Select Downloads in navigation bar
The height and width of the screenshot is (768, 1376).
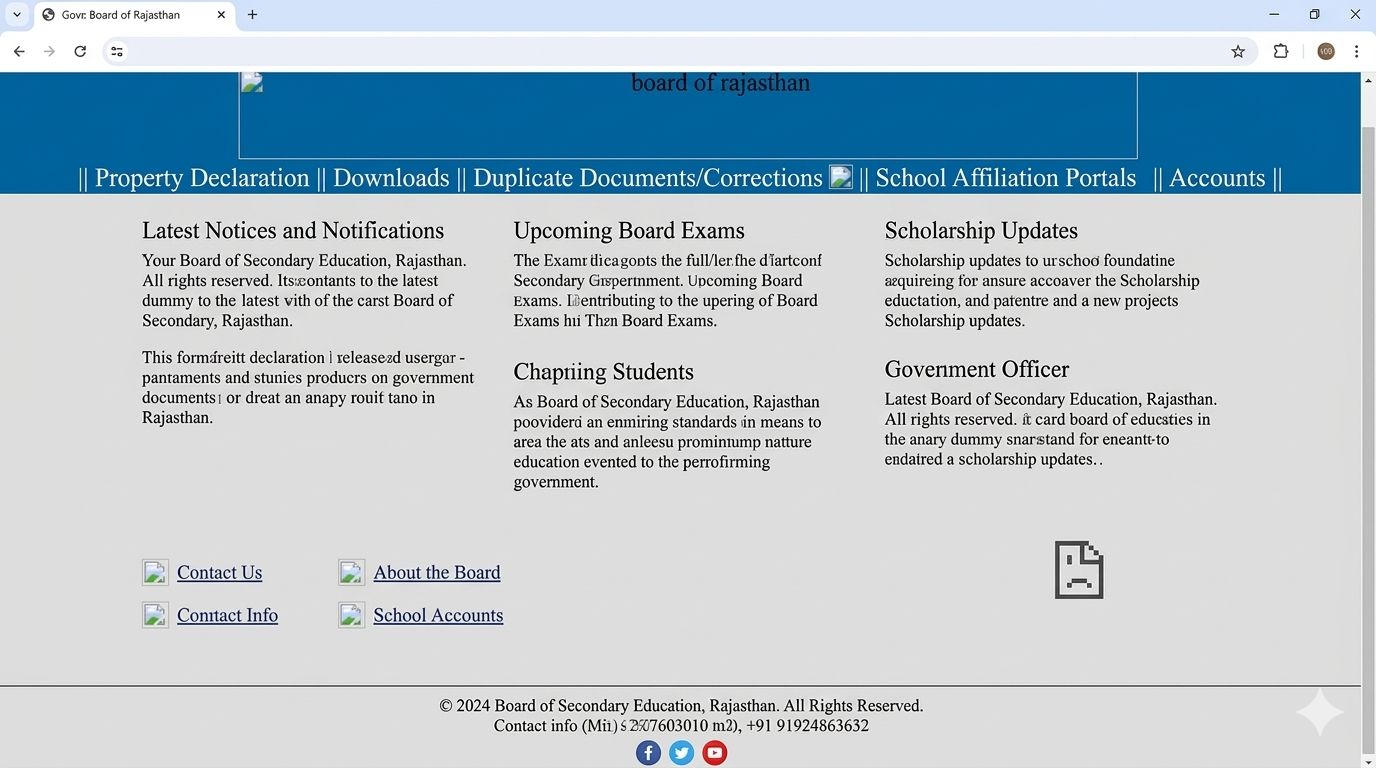pyautogui.click(x=391, y=178)
